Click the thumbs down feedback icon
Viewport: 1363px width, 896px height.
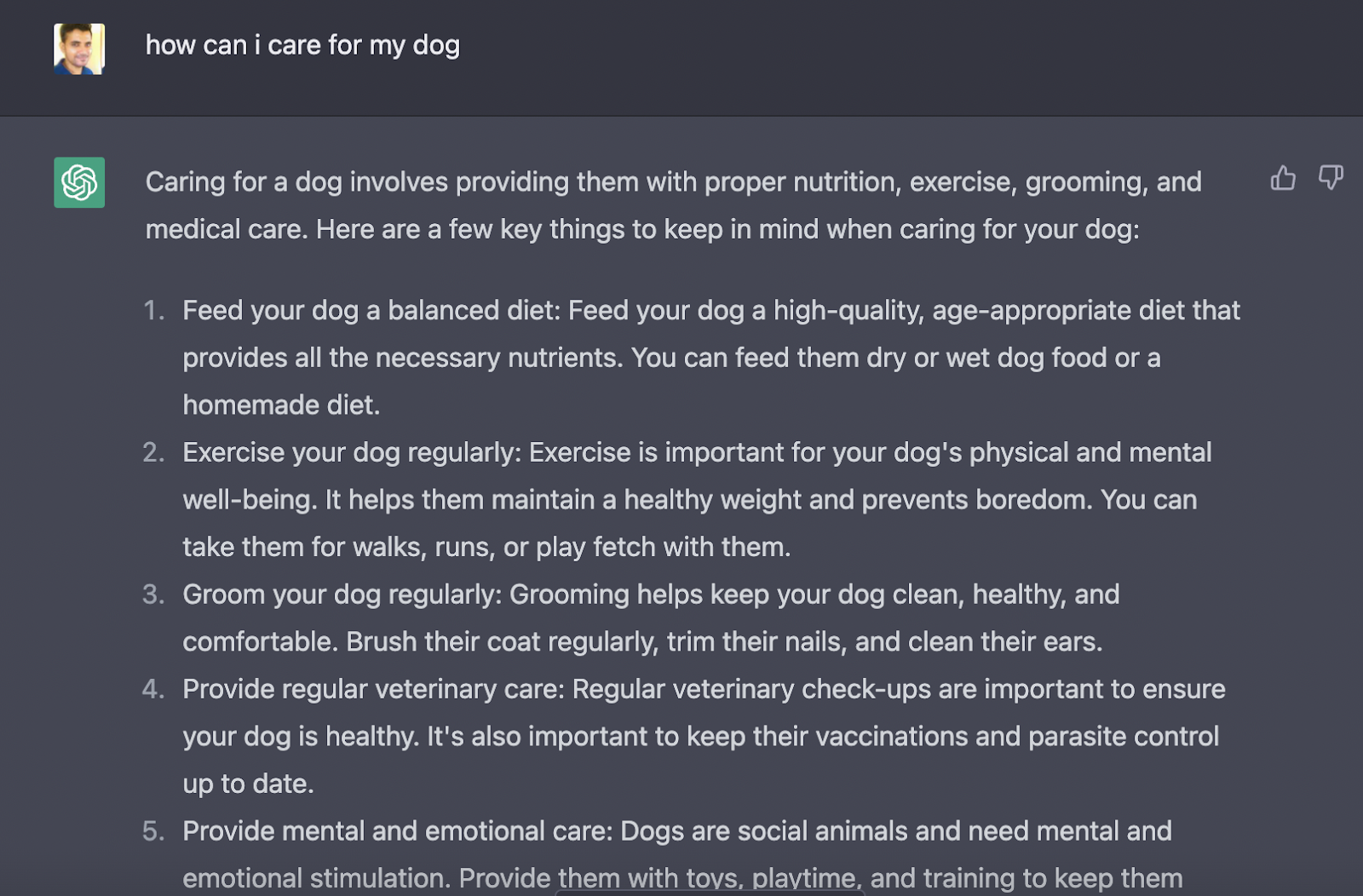[1330, 178]
